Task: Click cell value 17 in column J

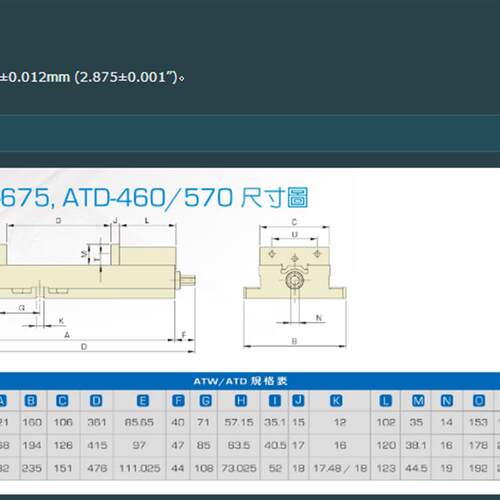Action: 298,445
